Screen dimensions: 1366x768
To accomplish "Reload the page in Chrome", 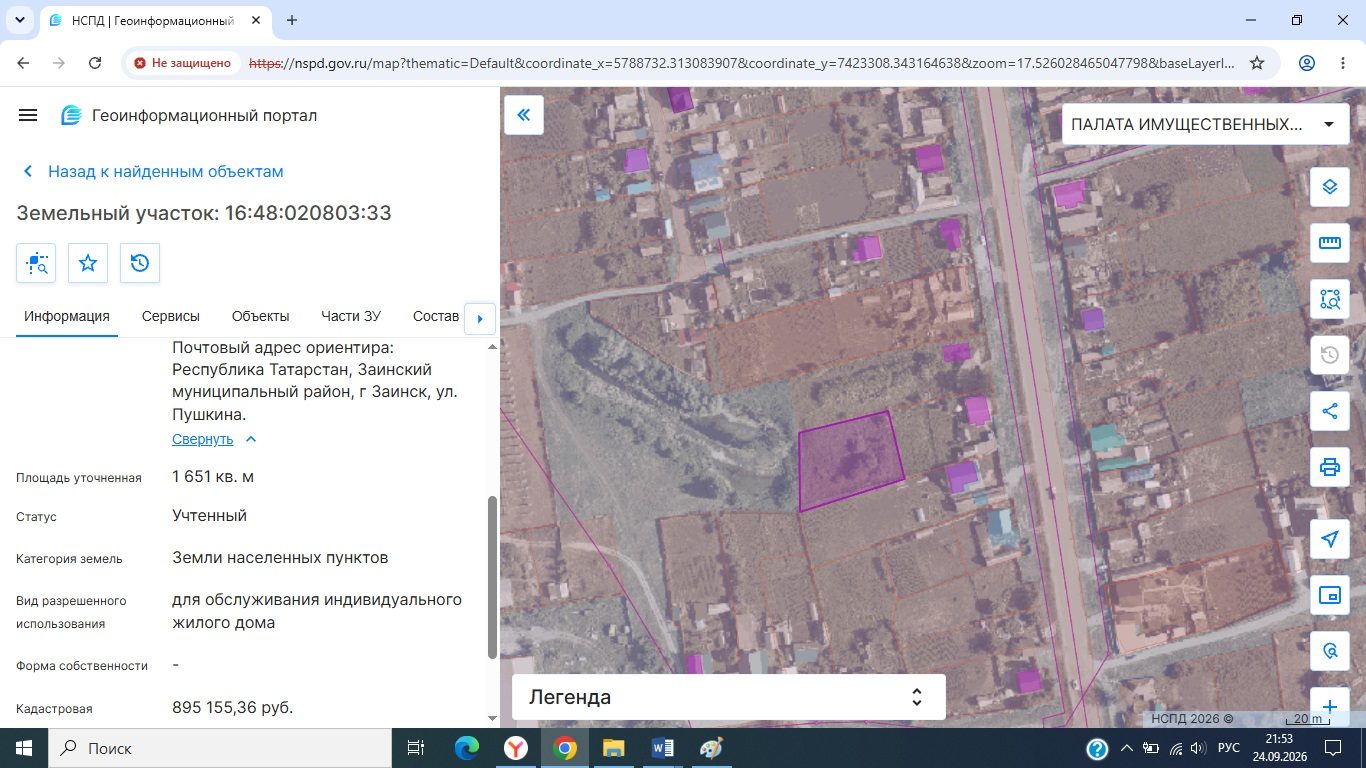I will [x=95, y=63].
